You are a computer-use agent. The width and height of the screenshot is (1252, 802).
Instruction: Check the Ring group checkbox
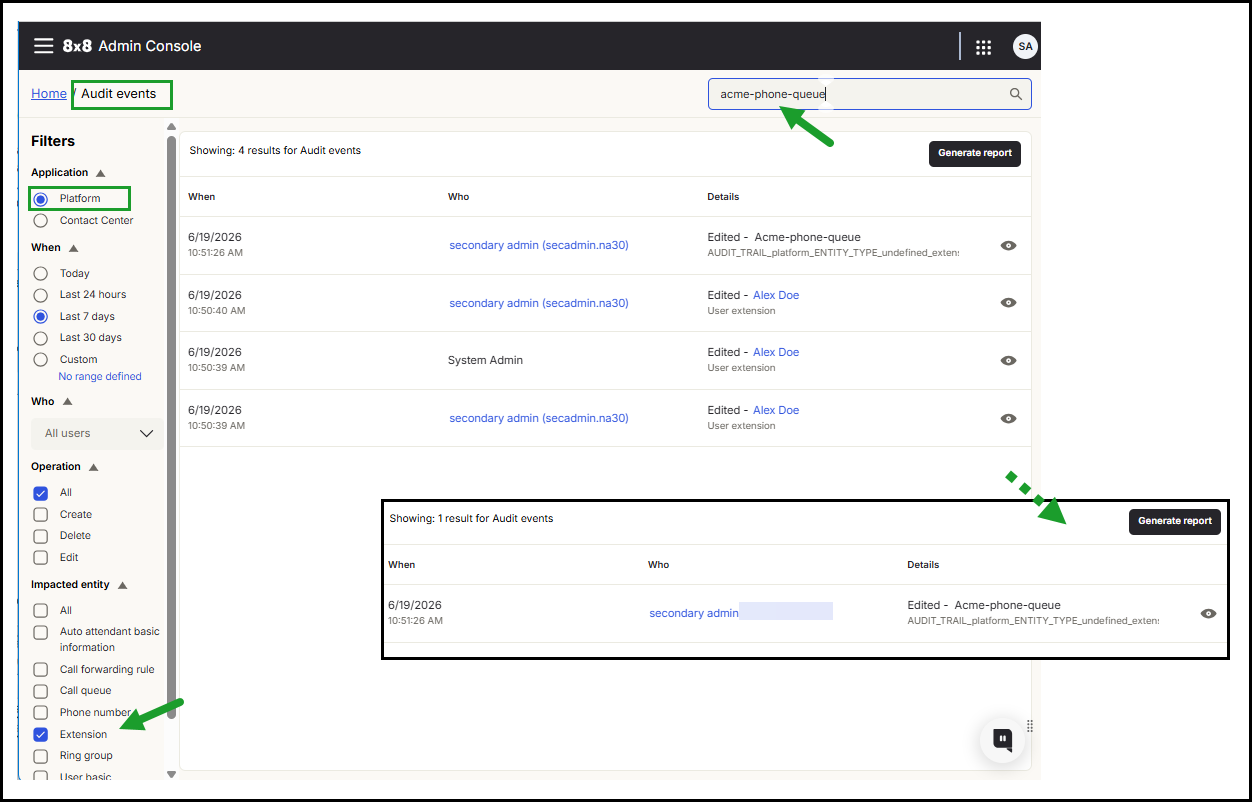click(x=41, y=756)
